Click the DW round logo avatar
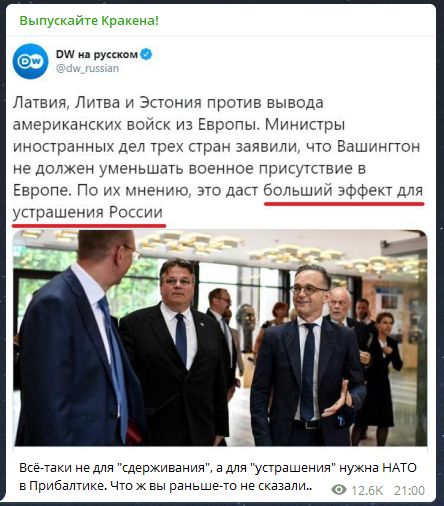The width and height of the screenshot is (444, 506). coord(30,61)
